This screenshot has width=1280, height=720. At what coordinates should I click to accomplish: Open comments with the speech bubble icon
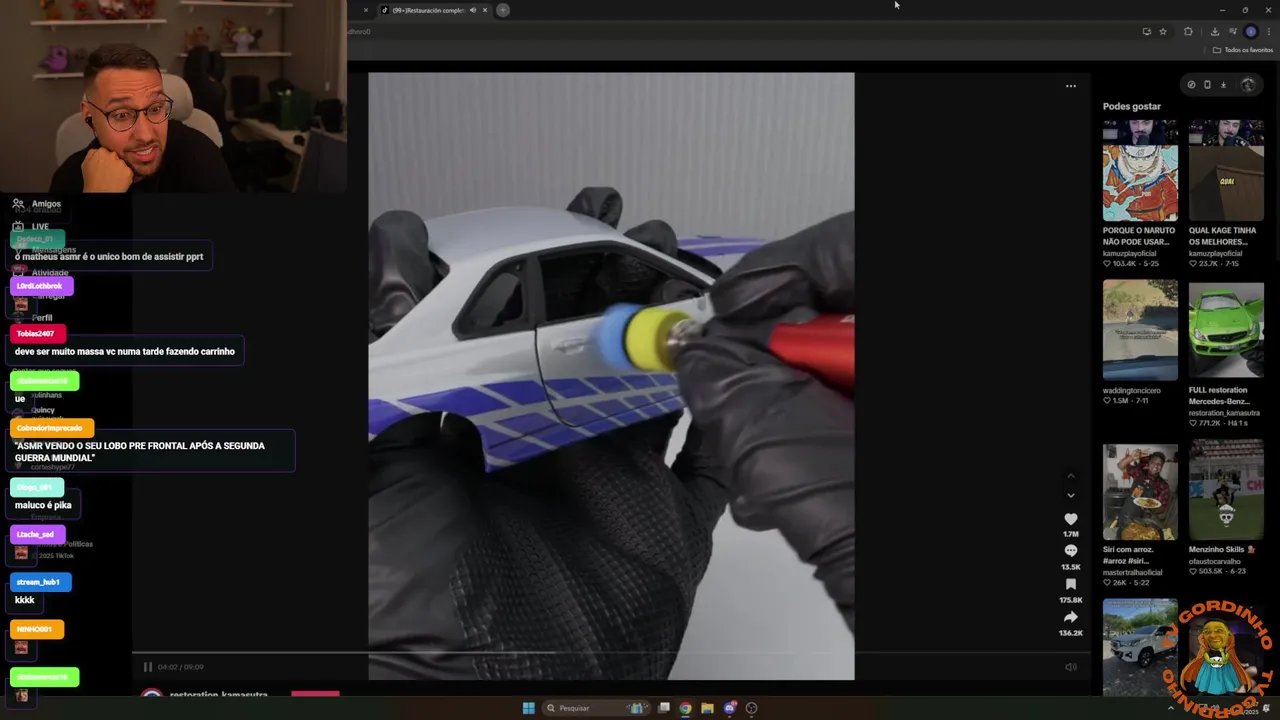click(1071, 551)
